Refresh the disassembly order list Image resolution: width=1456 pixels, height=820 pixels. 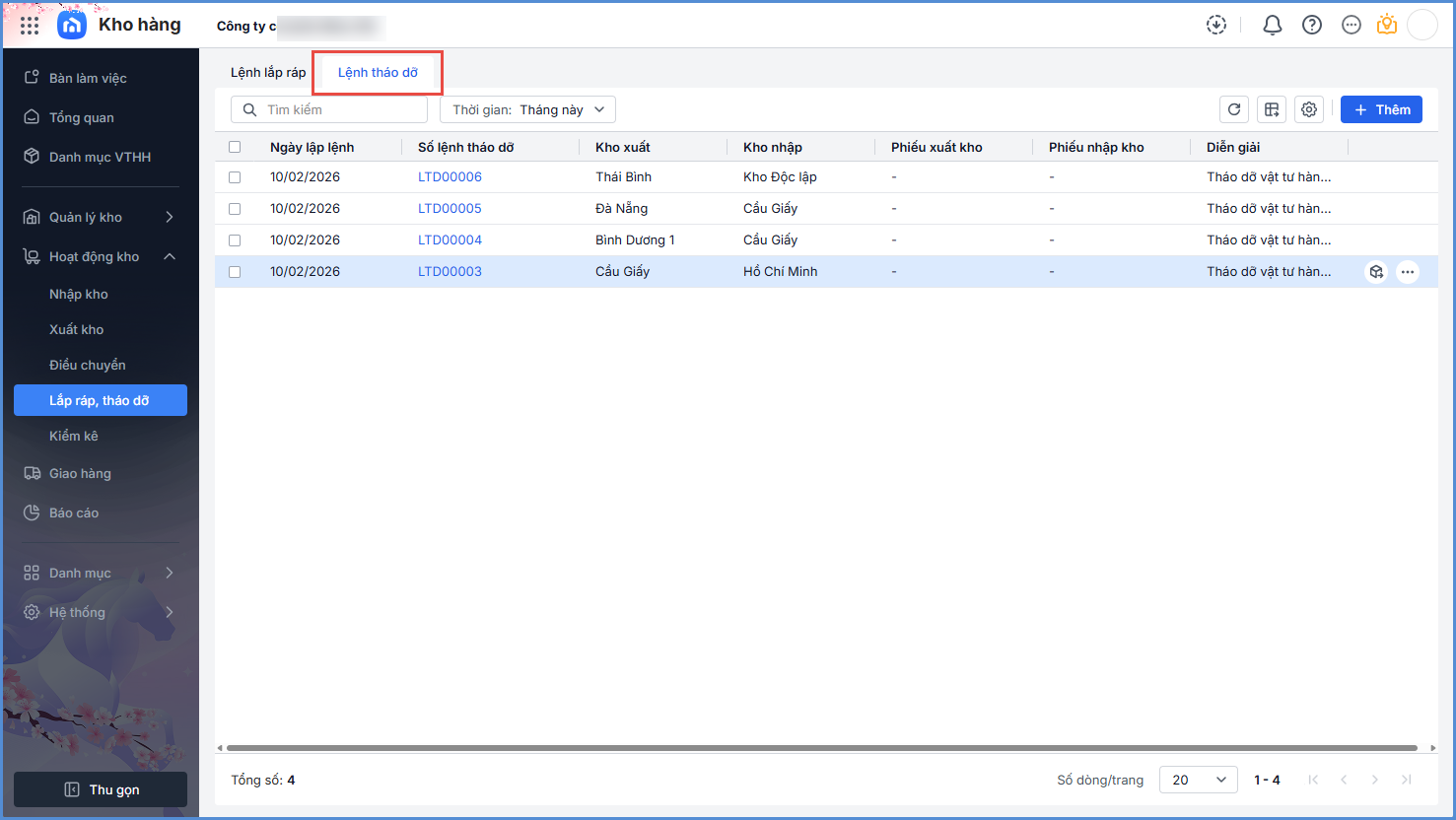pos(1233,109)
